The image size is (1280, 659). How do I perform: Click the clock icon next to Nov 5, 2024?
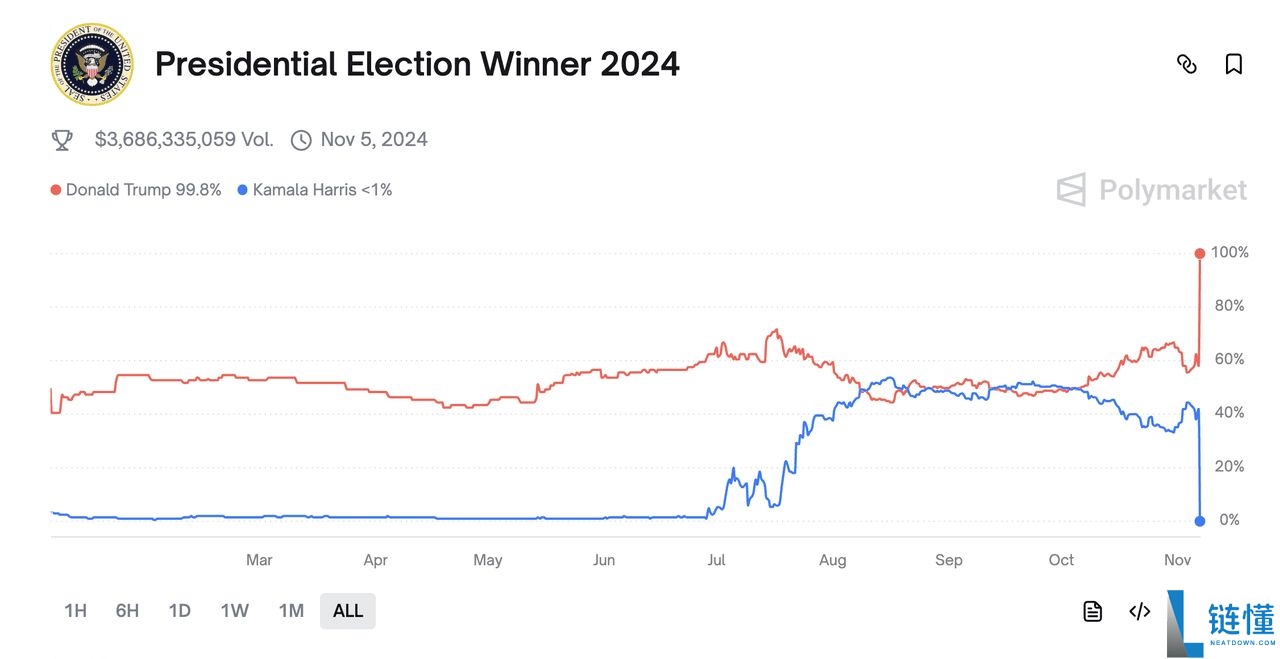[x=301, y=140]
